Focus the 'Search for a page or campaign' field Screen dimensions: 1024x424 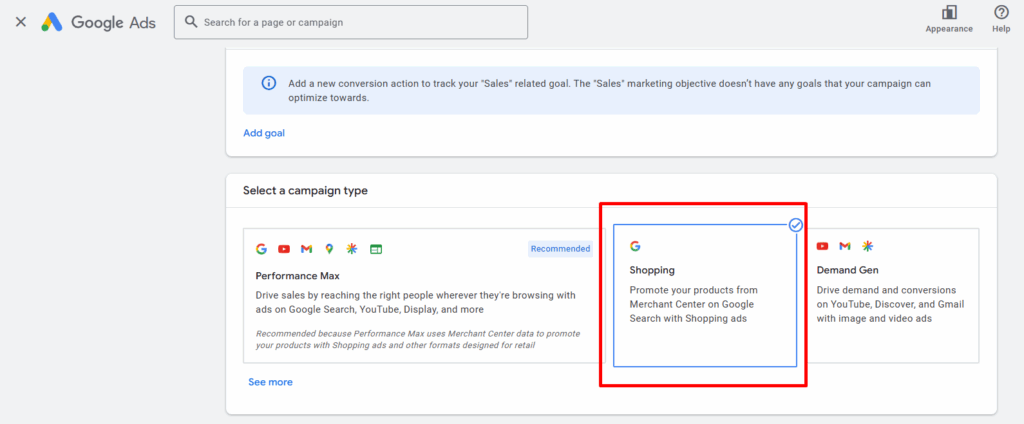point(351,22)
